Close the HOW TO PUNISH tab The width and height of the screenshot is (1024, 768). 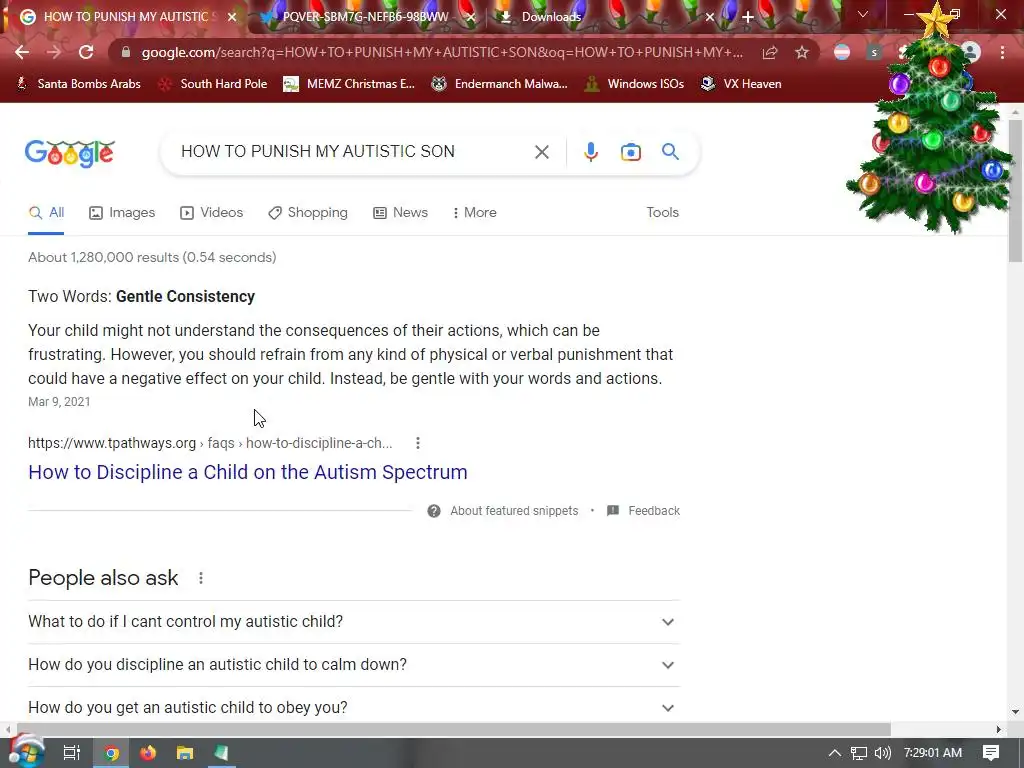click(232, 17)
